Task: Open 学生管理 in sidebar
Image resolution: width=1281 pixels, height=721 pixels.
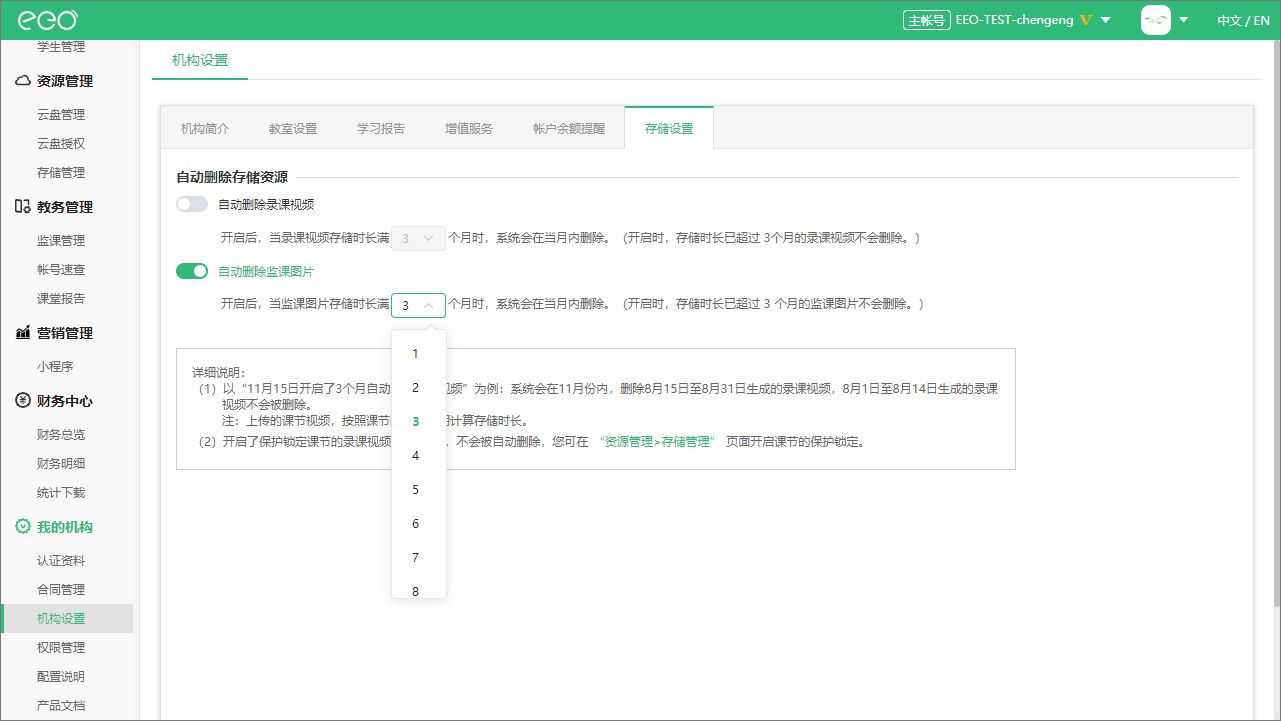Action: coord(61,47)
